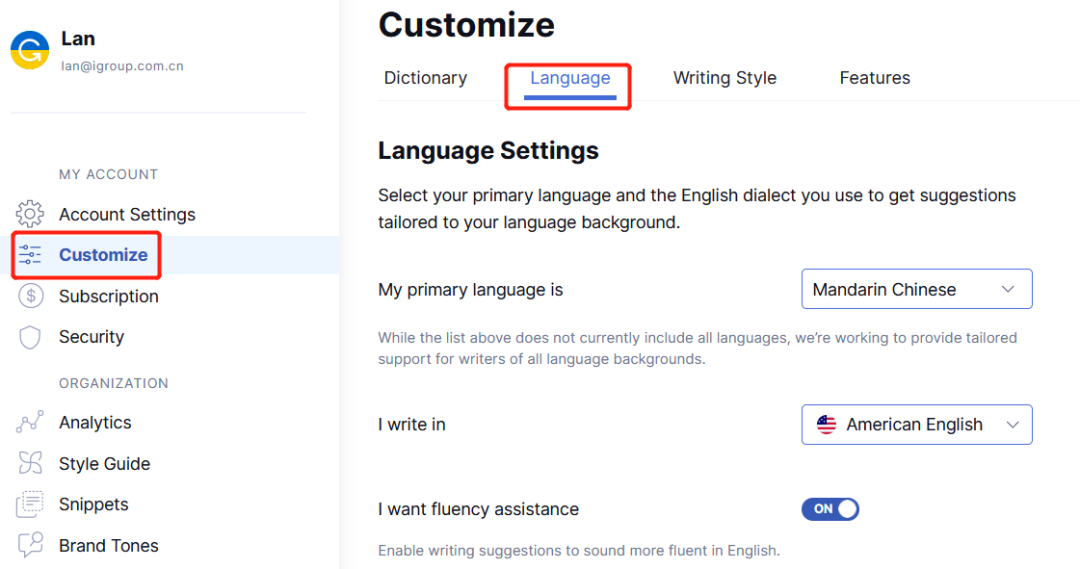Click the Style Guide pinwheel icon

pyautogui.click(x=30, y=464)
